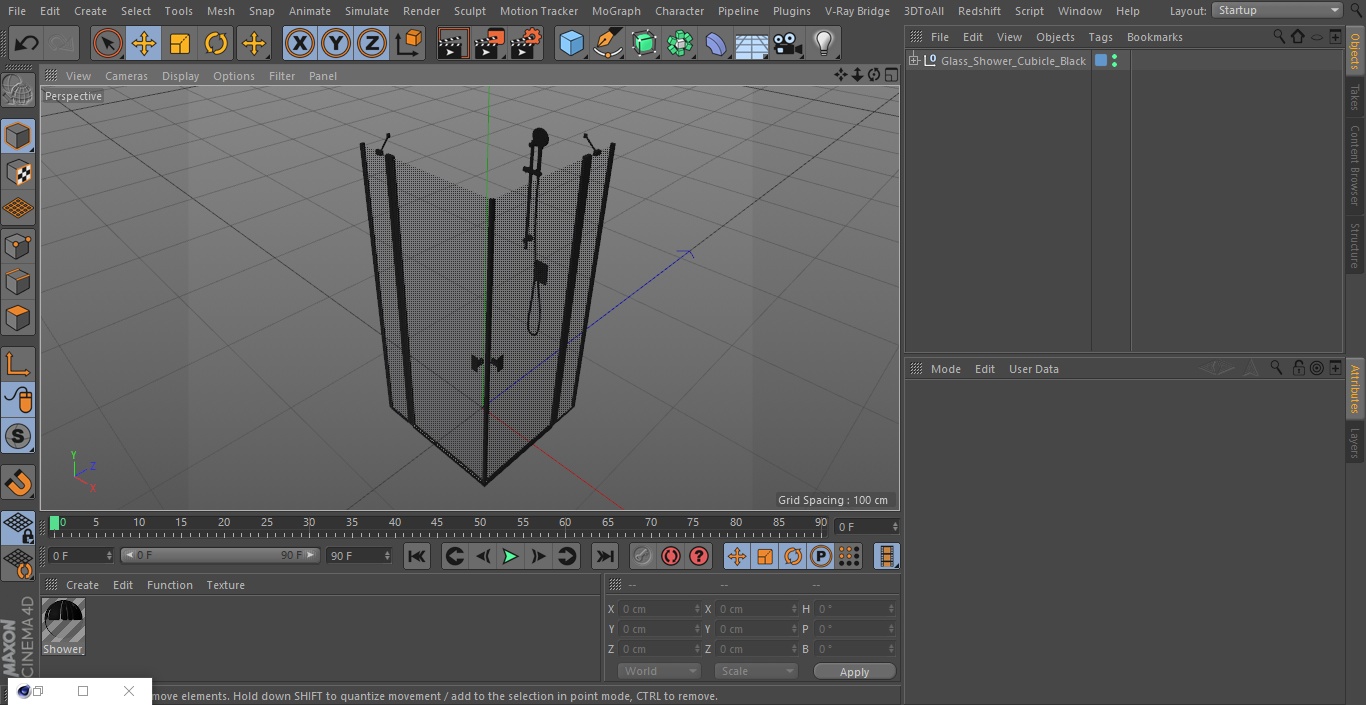Screen dimensions: 1366x705
Task: Click the Glass_Shower_Cubicle_Black layer color square
Action: (1101, 60)
